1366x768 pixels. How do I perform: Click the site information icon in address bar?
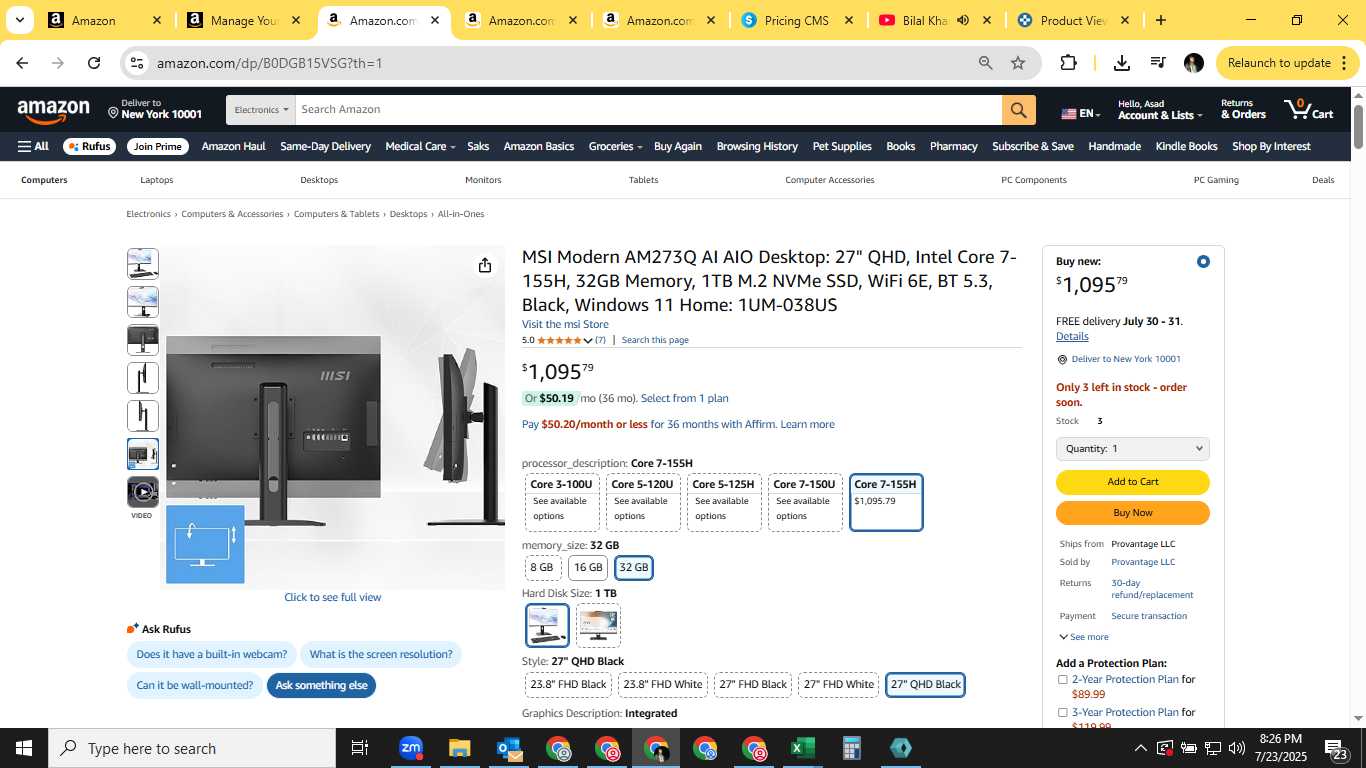click(x=137, y=63)
